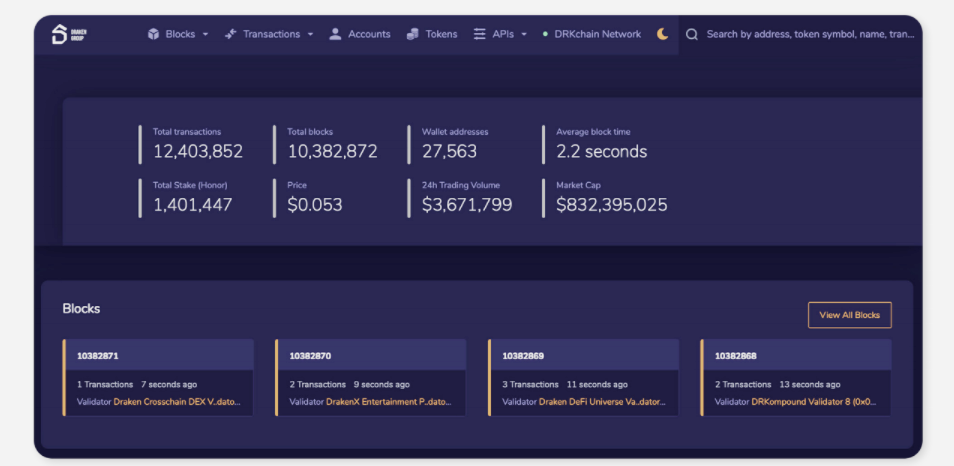The image size is (954, 466).
Task: Focus the address search input field
Action: (x=810, y=35)
